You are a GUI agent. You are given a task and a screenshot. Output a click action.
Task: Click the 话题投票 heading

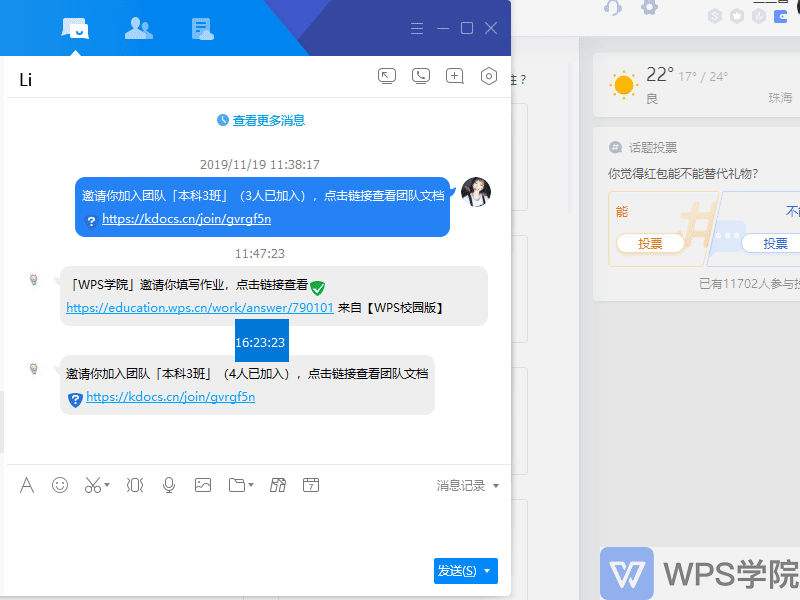(653, 148)
